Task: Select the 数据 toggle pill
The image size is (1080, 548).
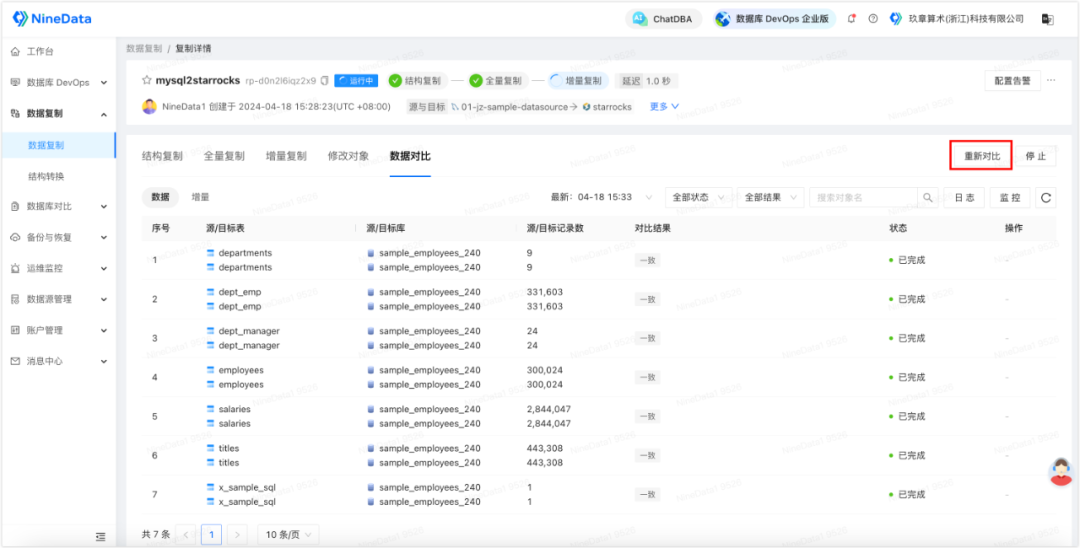Action: click(160, 197)
